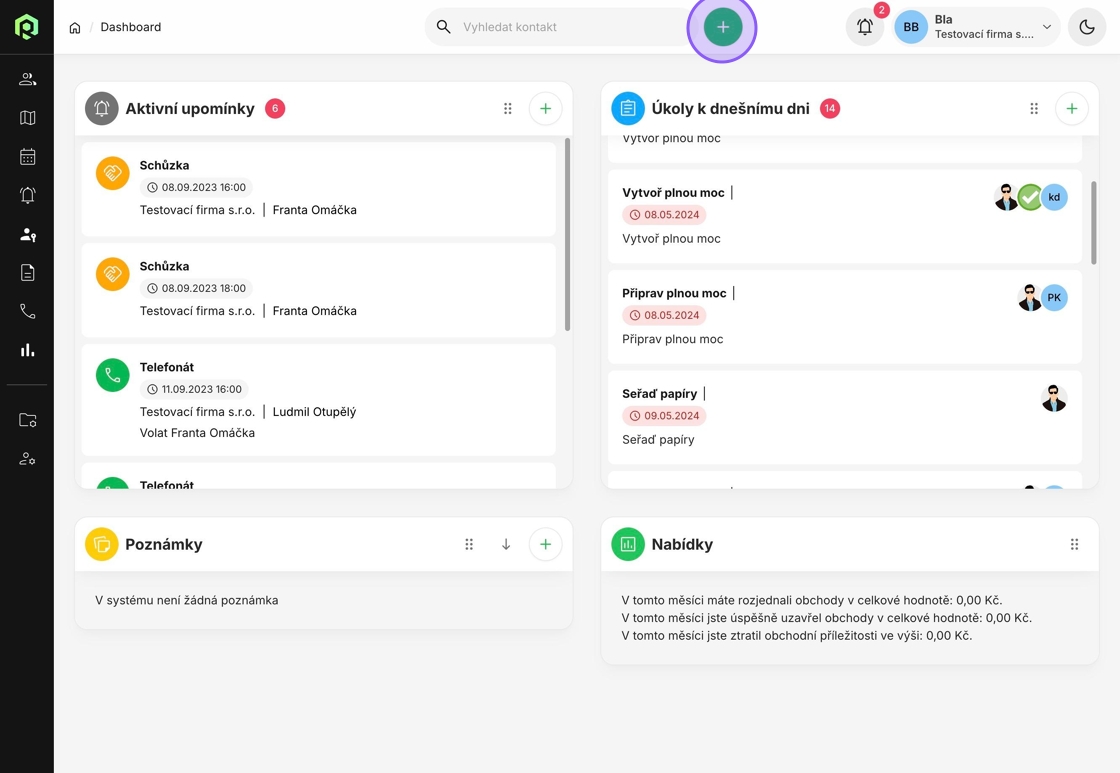The height and width of the screenshot is (773, 1120).
Task: Click the magnifier search icon
Action: pyautogui.click(x=444, y=27)
